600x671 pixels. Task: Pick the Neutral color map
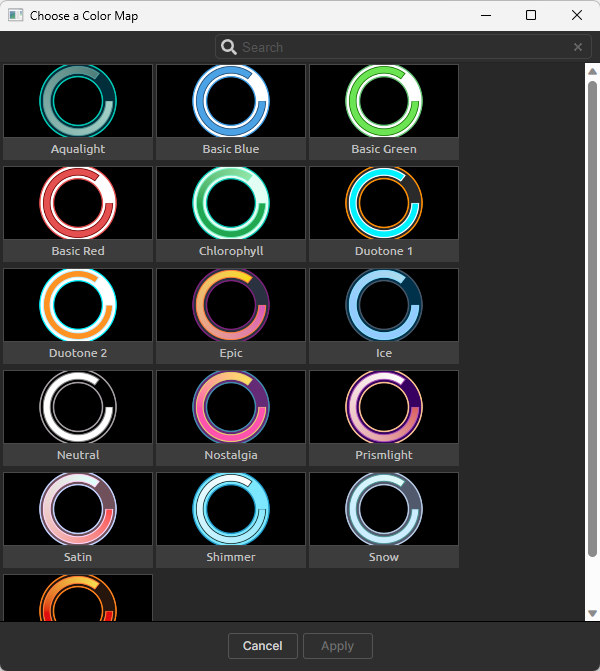(78, 418)
